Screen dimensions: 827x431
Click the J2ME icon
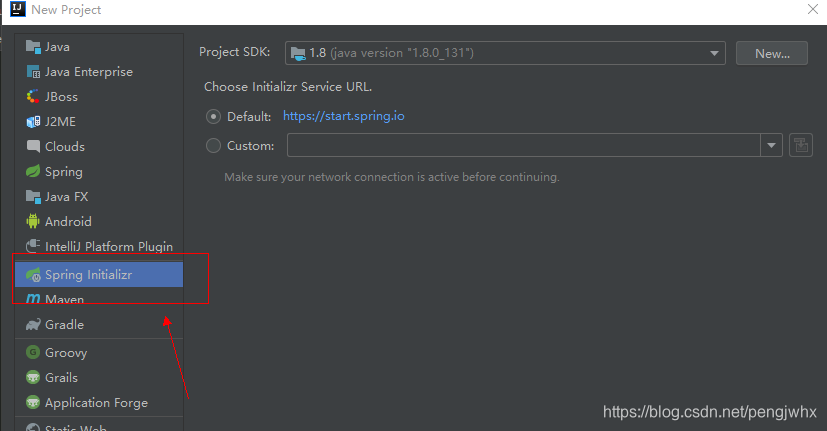coord(33,122)
